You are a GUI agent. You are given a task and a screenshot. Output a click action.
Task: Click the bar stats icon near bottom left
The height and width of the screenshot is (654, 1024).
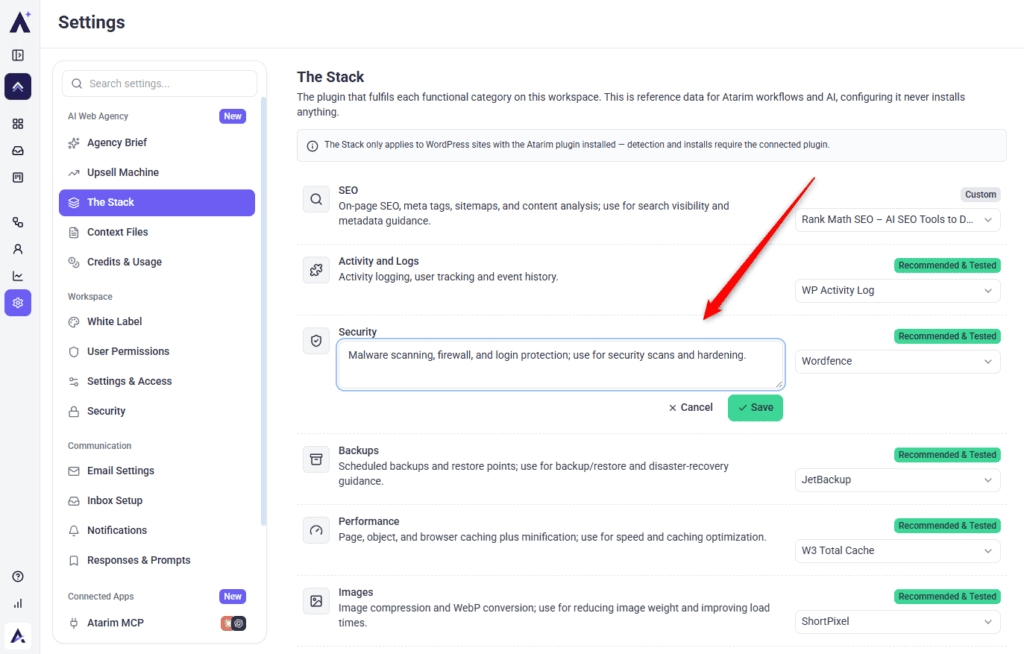tap(18, 603)
